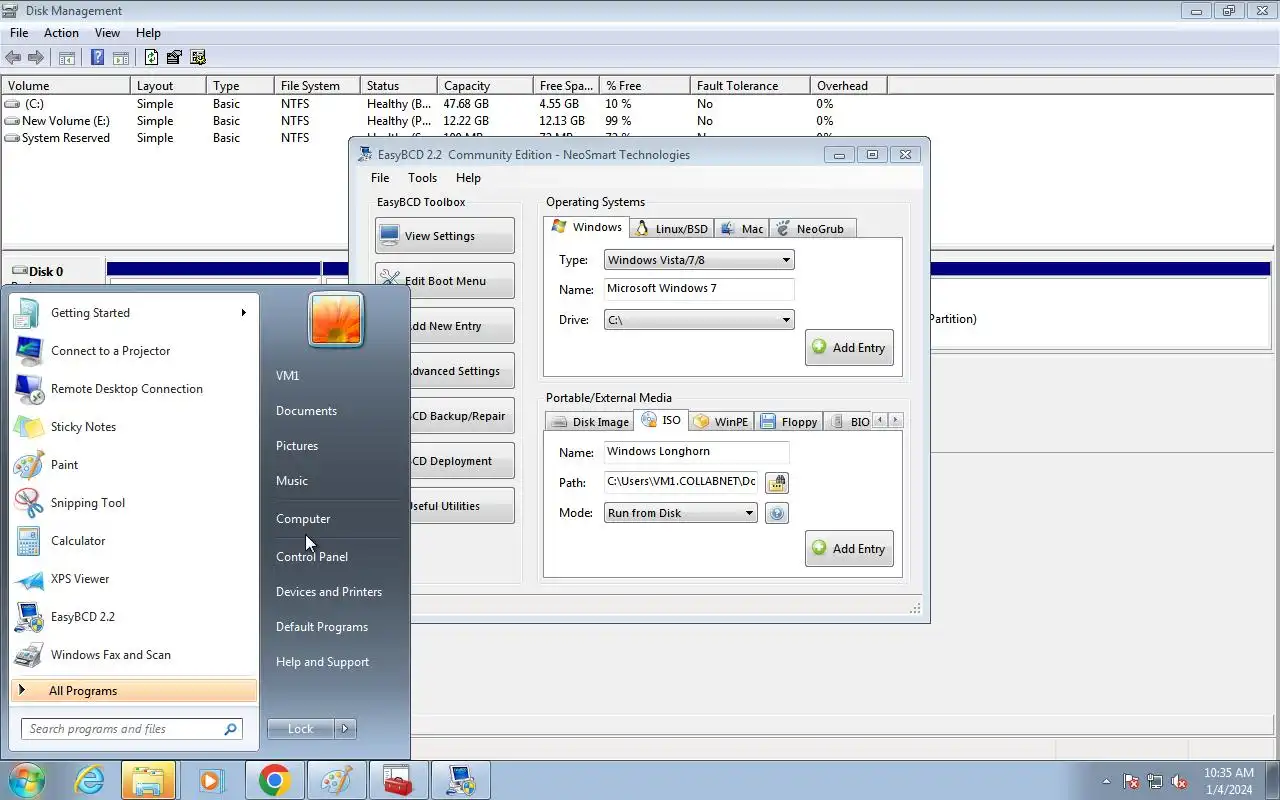The image size is (1280, 800).
Task: Open the Tools menu in EasyBCD
Action: [x=422, y=178]
